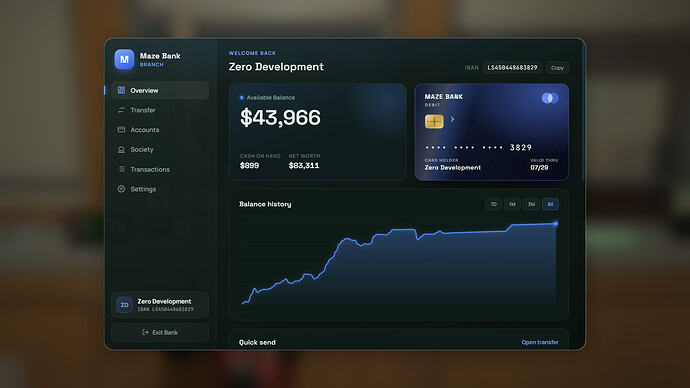Open the Transfer page
Viewport: 690px width, 388px height.
(160, 110)
